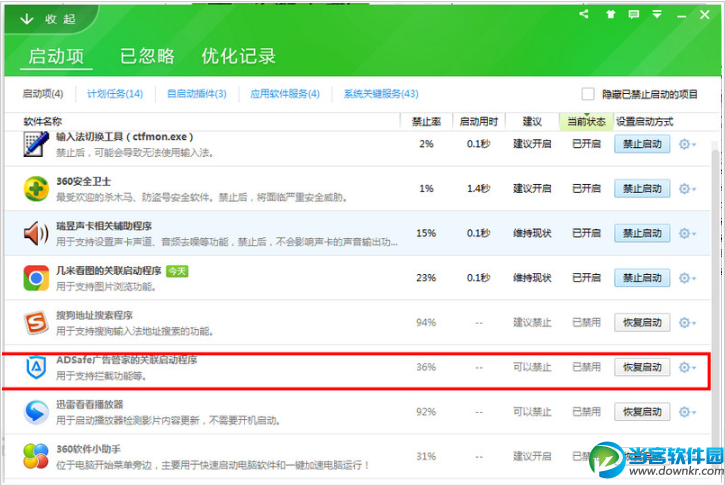Viewport: 725px width, 485px height.
Task: Select 启动项(4) sub-tab
Action: point(43,94)
